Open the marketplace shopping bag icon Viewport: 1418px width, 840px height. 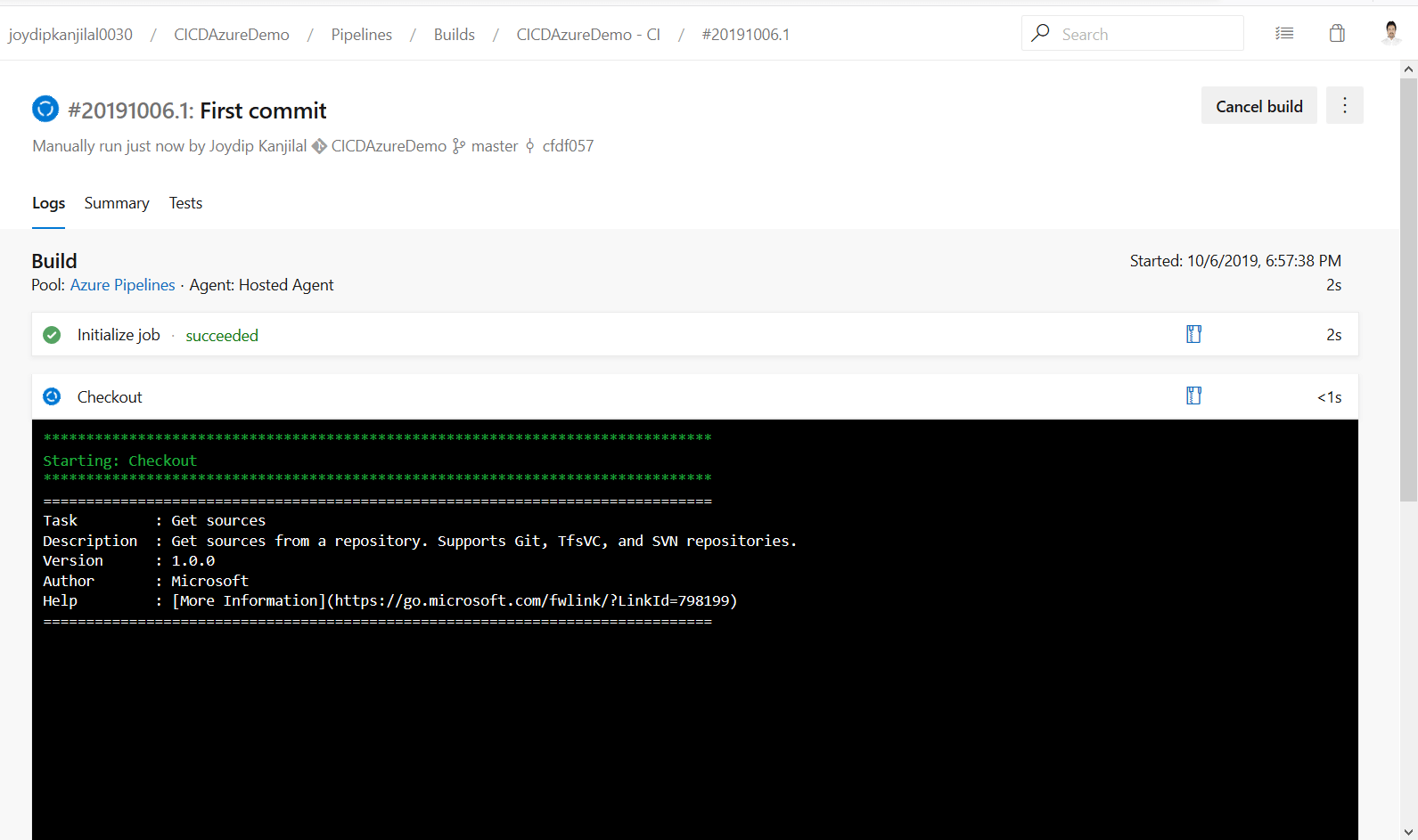1337,34
